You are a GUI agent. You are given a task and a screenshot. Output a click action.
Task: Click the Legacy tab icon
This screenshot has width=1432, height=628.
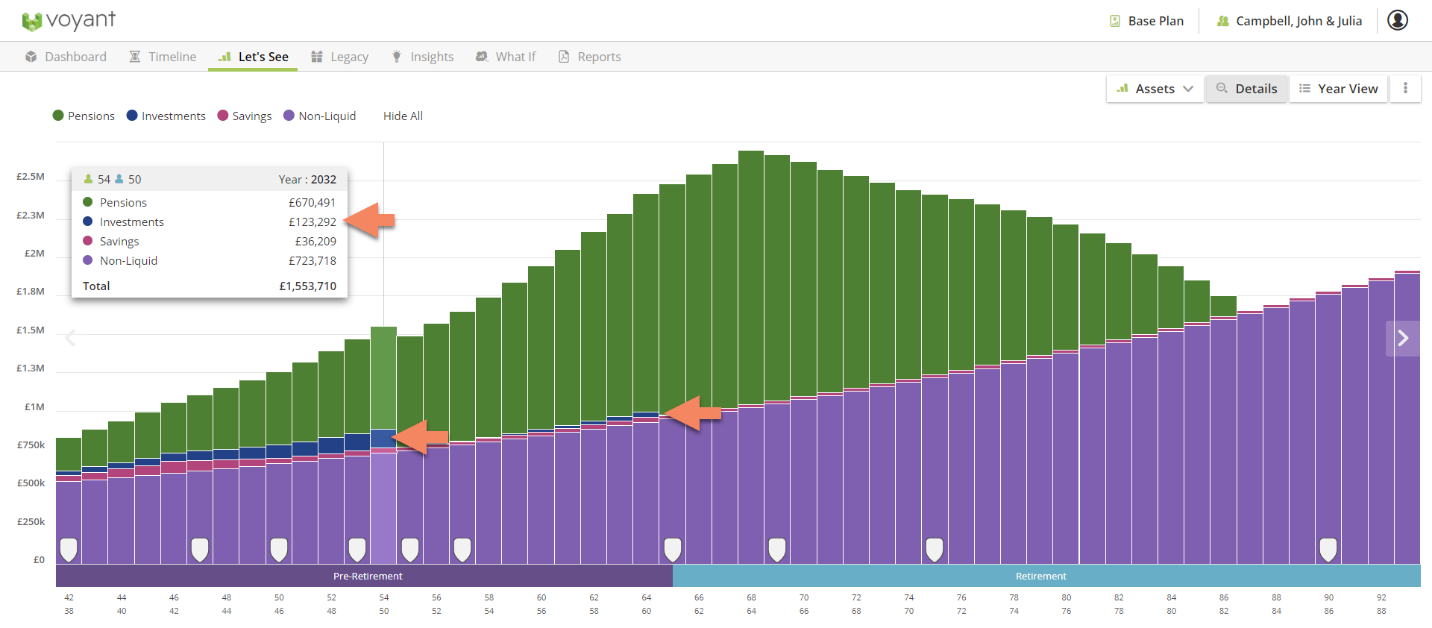pos(317,57)
